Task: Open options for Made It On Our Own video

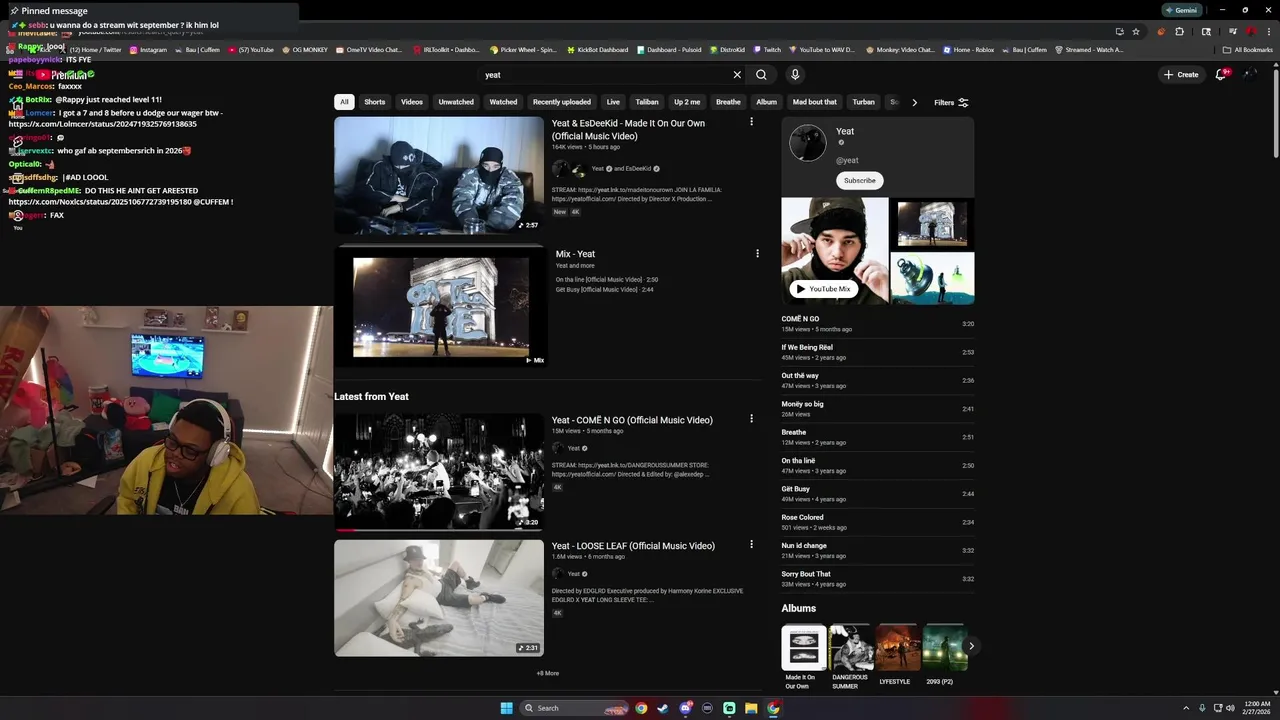Action: (751, 122)
